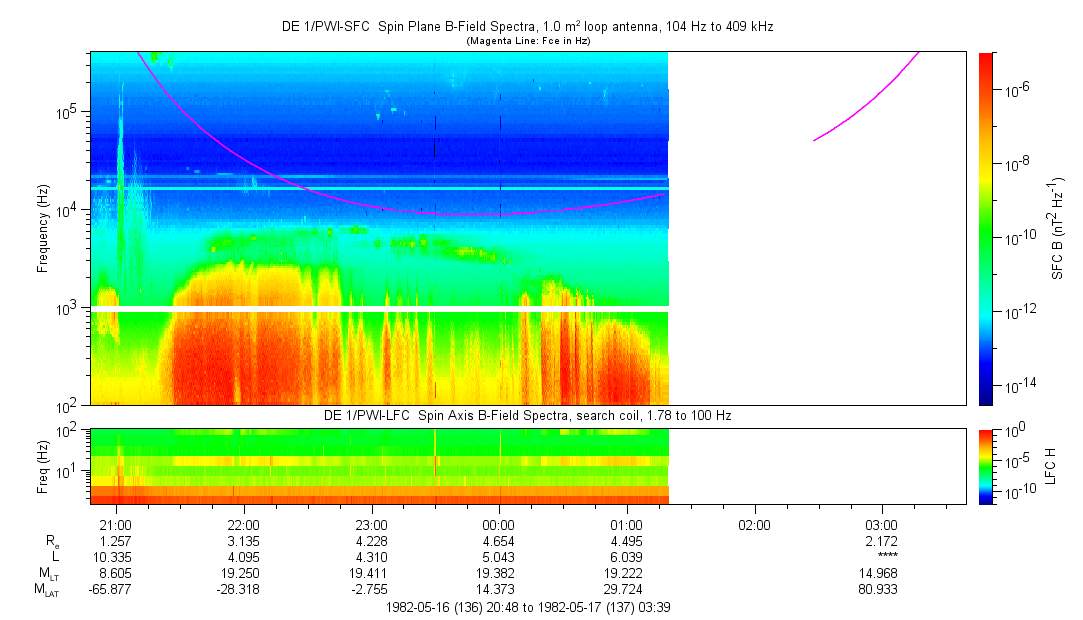Click the L value 10.335

[117, 556]
